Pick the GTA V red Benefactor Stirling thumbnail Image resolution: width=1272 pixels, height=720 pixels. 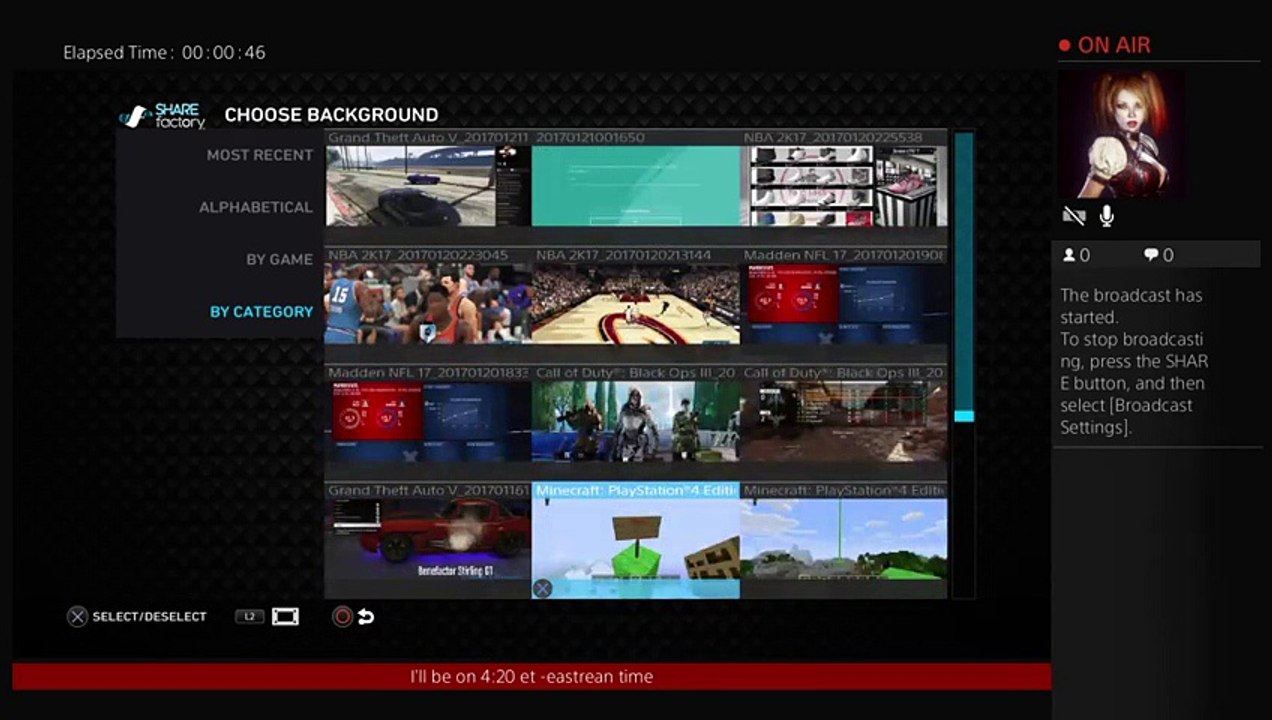(x=428, y=540)
